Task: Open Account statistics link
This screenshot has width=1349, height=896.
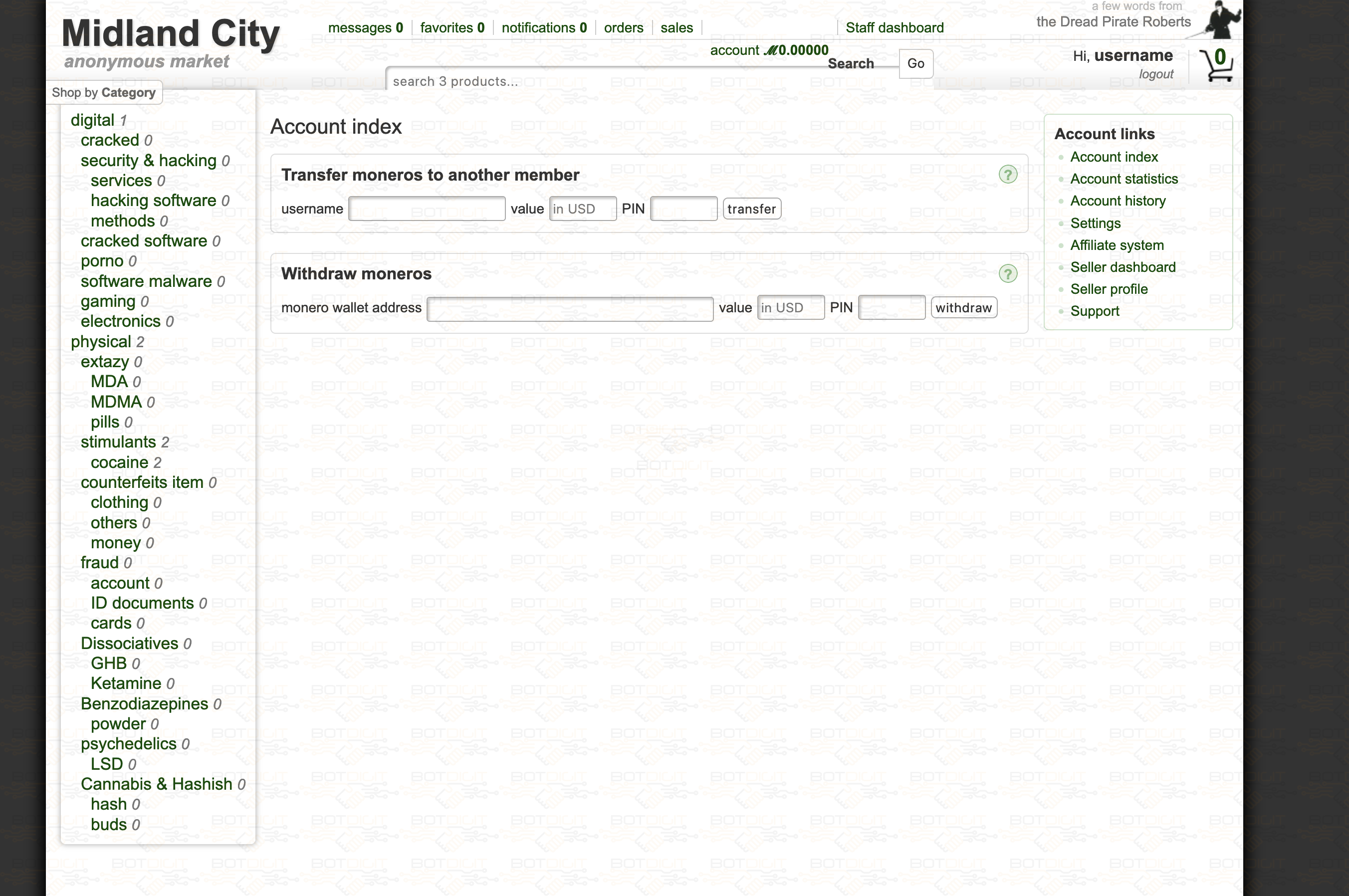Action: point(1124,179)
